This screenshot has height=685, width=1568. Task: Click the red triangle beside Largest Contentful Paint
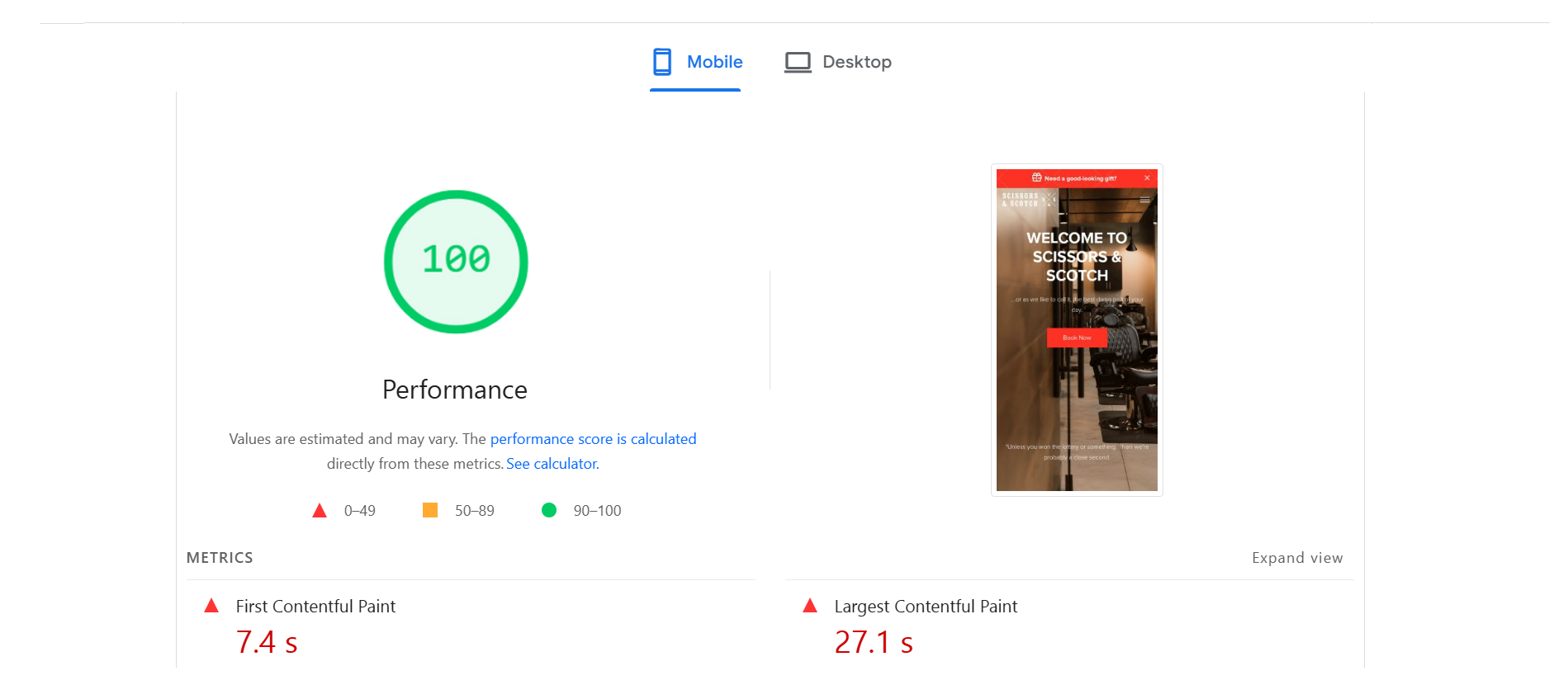810,606
